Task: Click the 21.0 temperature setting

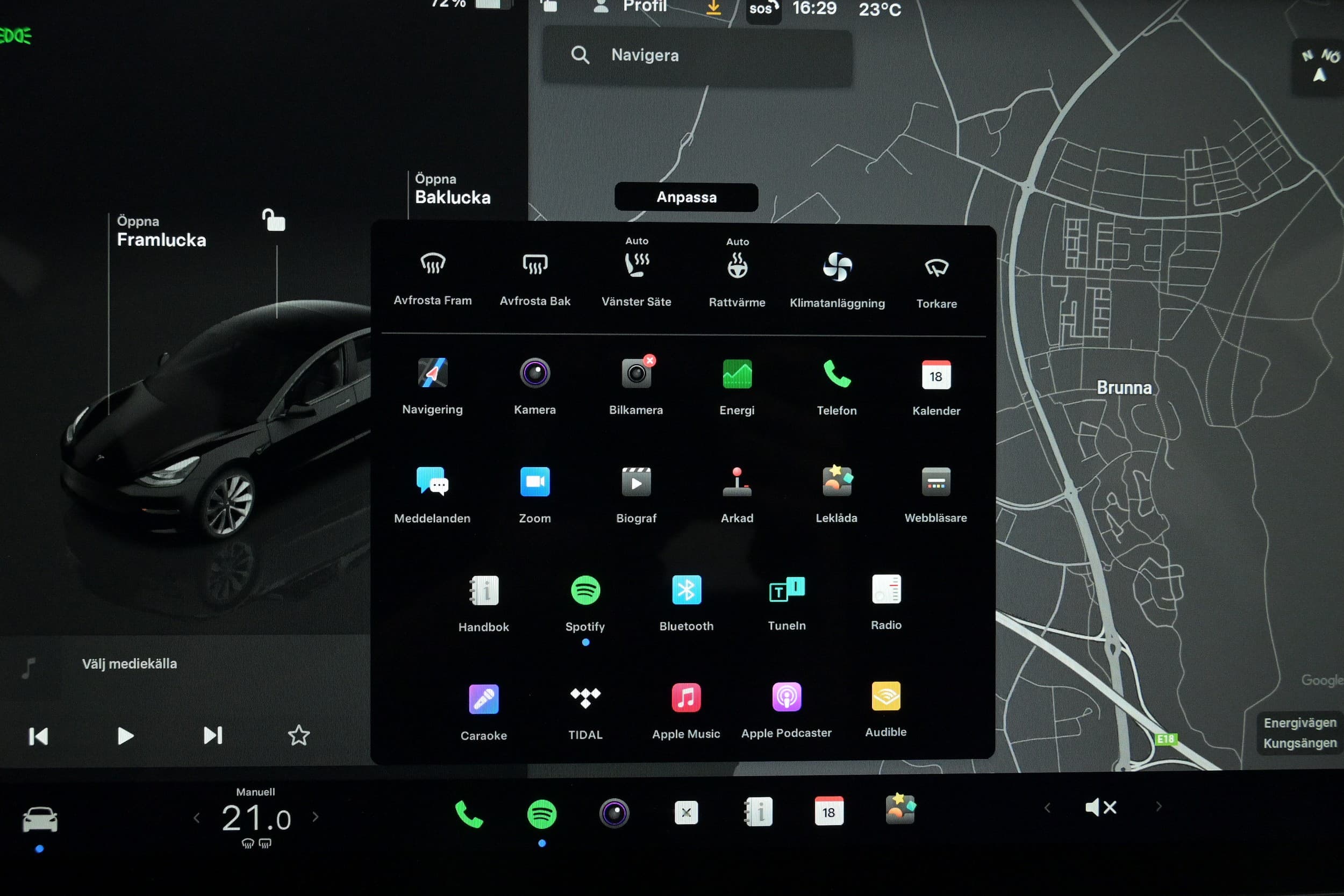Action: [256, 818]
